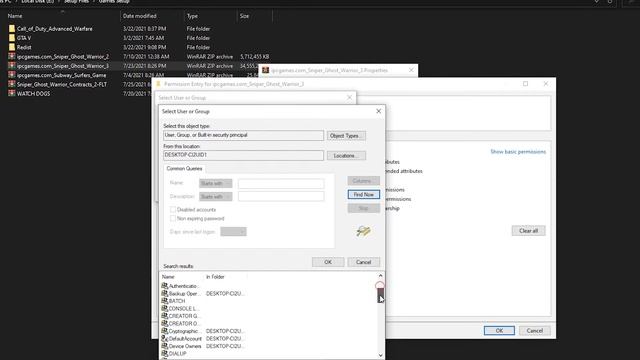Open the Description 'Starts with' dropdown
This screenshot has height=360, width=640.
click(x=216, y=197)
